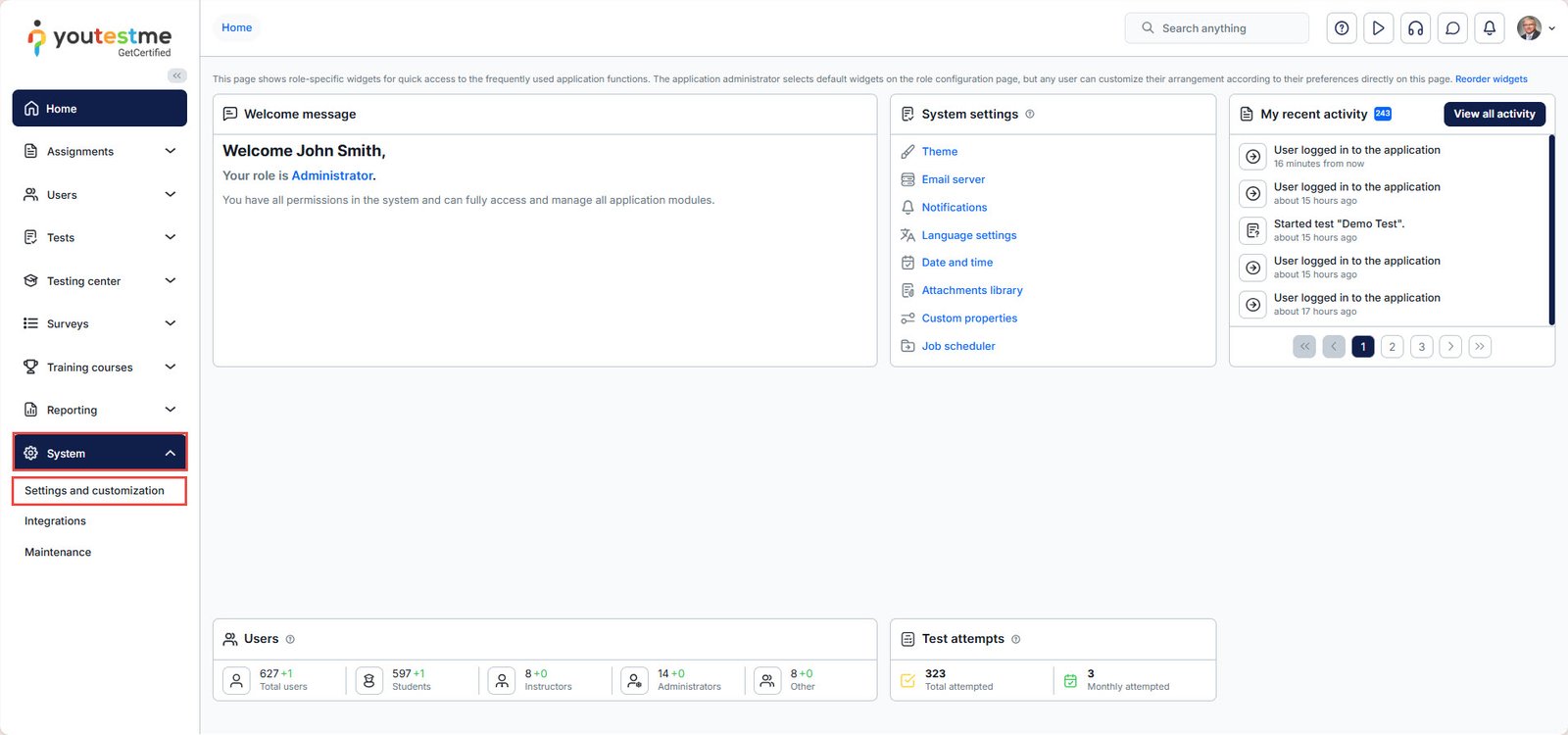Open the user profile avatar menu

[x=1529, y=28]
